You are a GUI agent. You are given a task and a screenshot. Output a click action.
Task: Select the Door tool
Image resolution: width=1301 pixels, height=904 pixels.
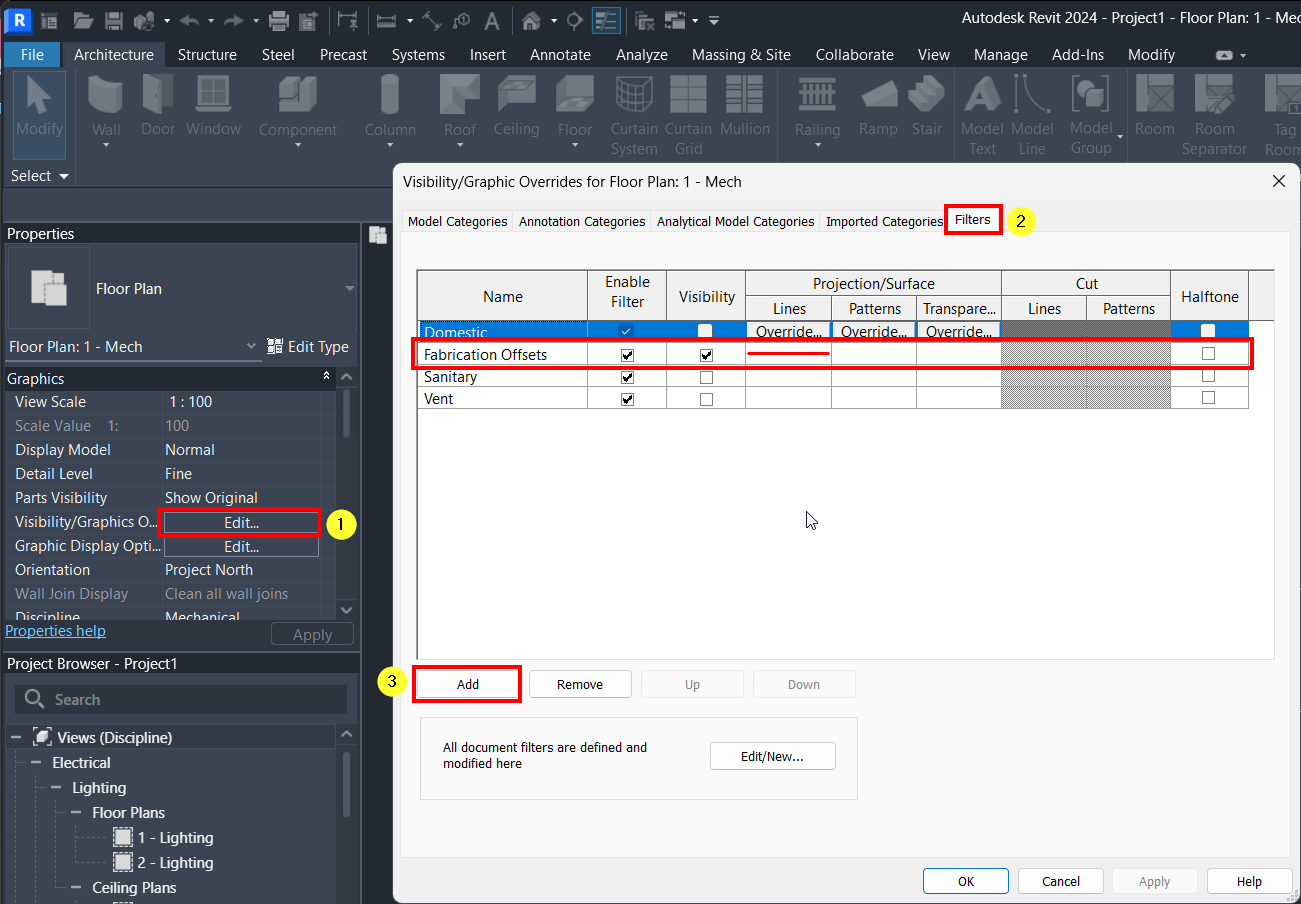tap(157, 105)
